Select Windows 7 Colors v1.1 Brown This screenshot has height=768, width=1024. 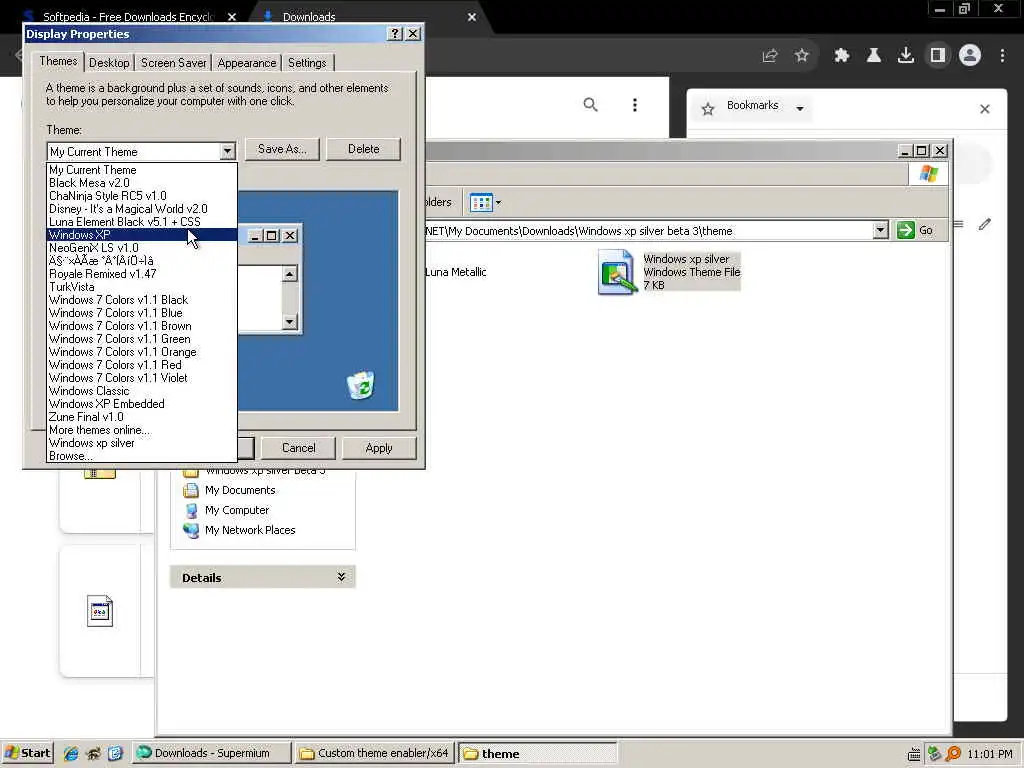[142, 326]
